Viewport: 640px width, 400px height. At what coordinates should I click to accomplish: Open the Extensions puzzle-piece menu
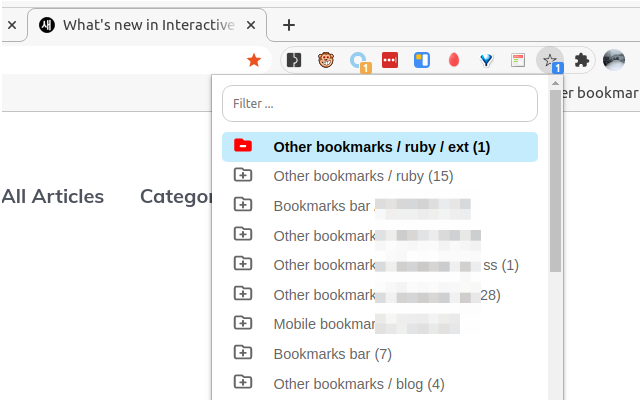click(x=582, y=60)
